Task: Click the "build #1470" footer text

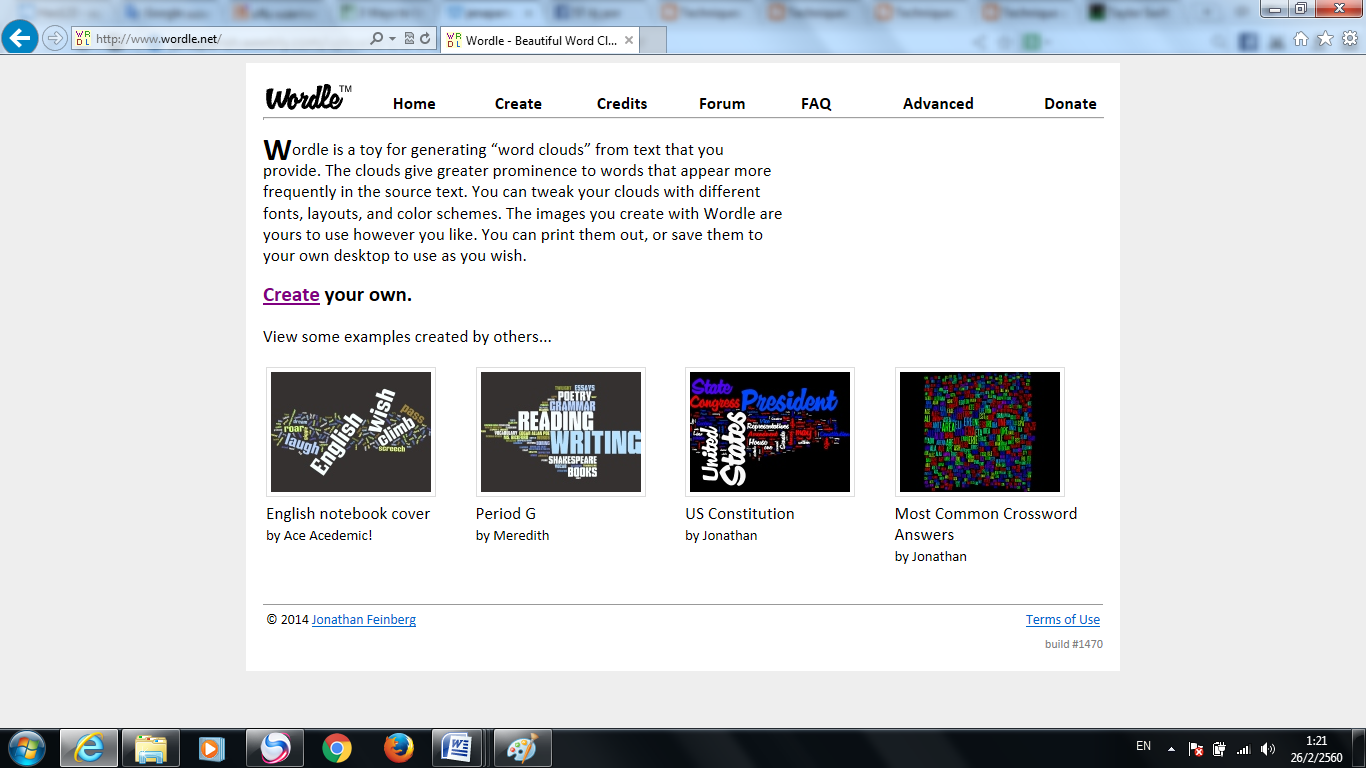Action: [x=1074, y=644]
